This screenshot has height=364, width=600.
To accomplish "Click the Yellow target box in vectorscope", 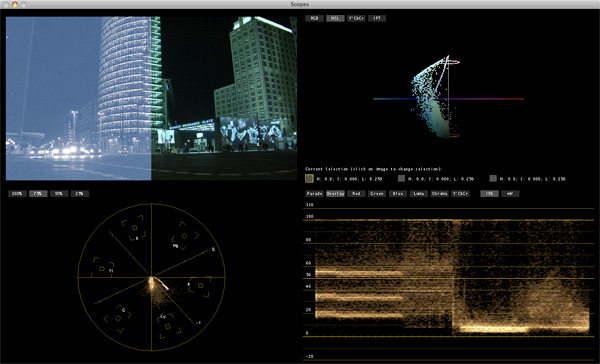I will 102,268.
